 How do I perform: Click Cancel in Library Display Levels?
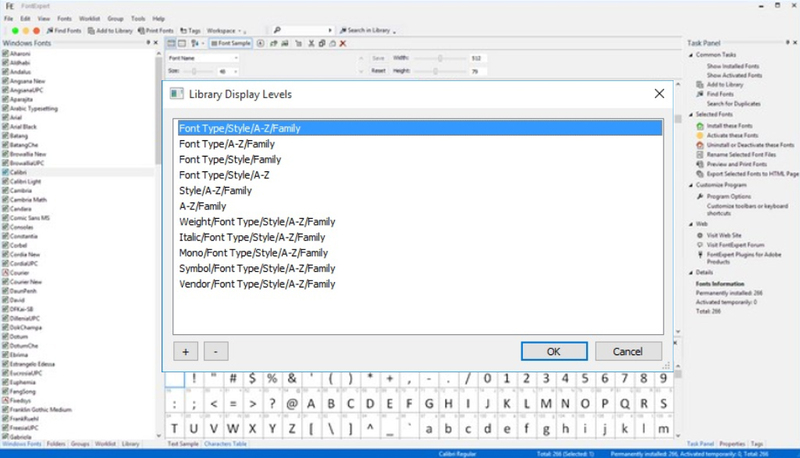click(628, 351)
